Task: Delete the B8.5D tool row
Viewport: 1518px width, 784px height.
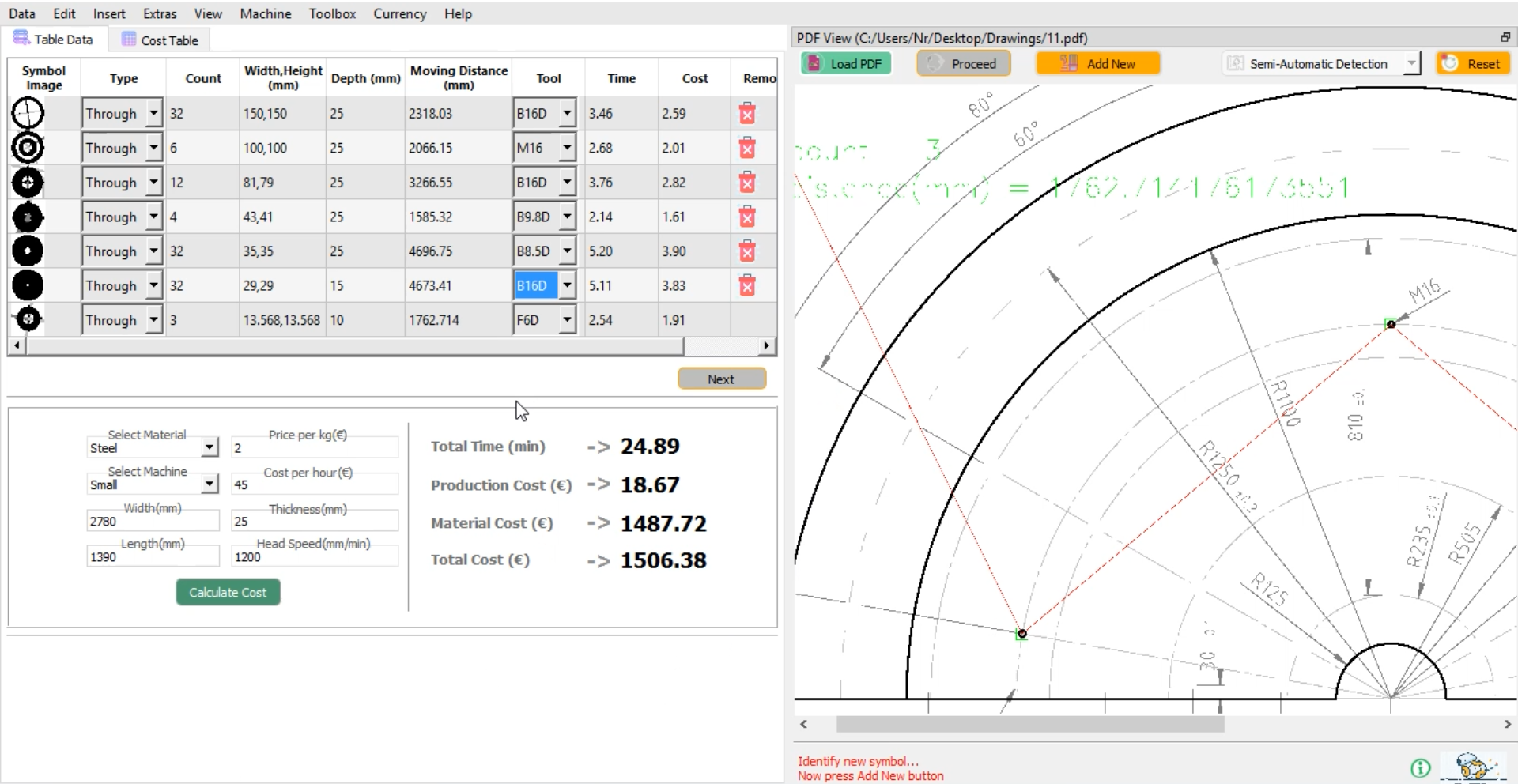Action: coord(746,251)
